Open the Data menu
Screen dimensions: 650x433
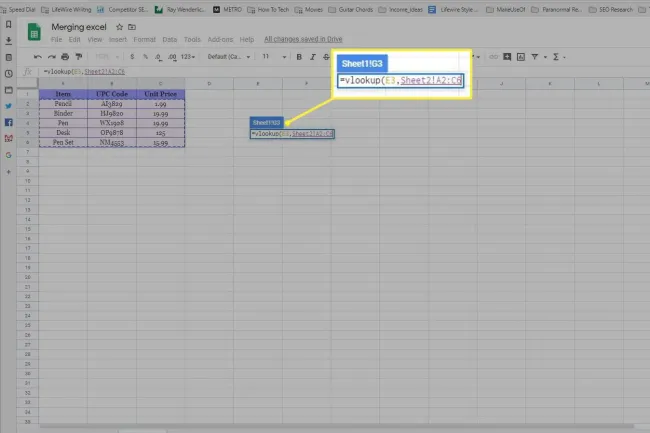(170, 39)
